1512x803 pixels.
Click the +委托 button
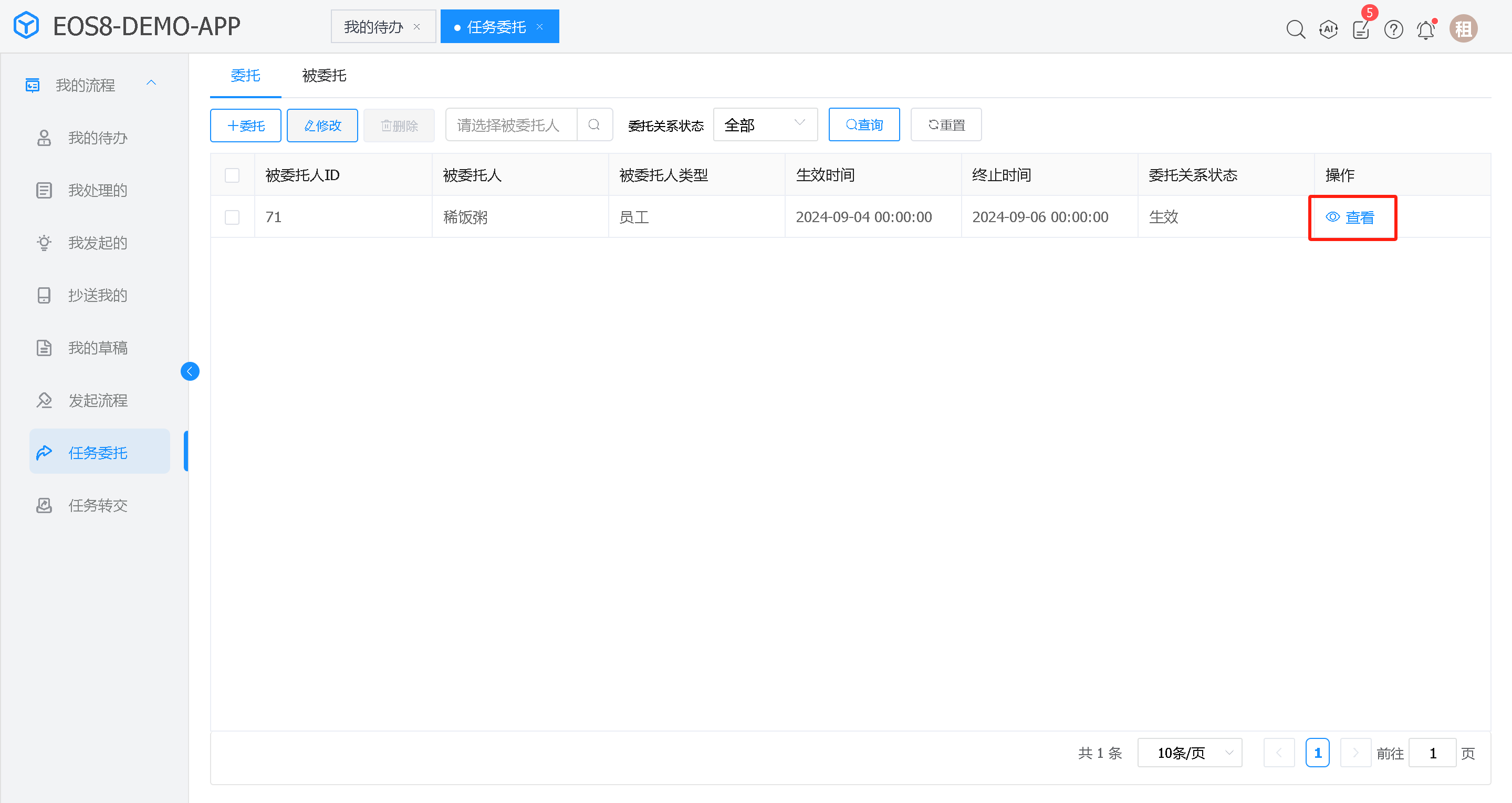tap(245, 125)
